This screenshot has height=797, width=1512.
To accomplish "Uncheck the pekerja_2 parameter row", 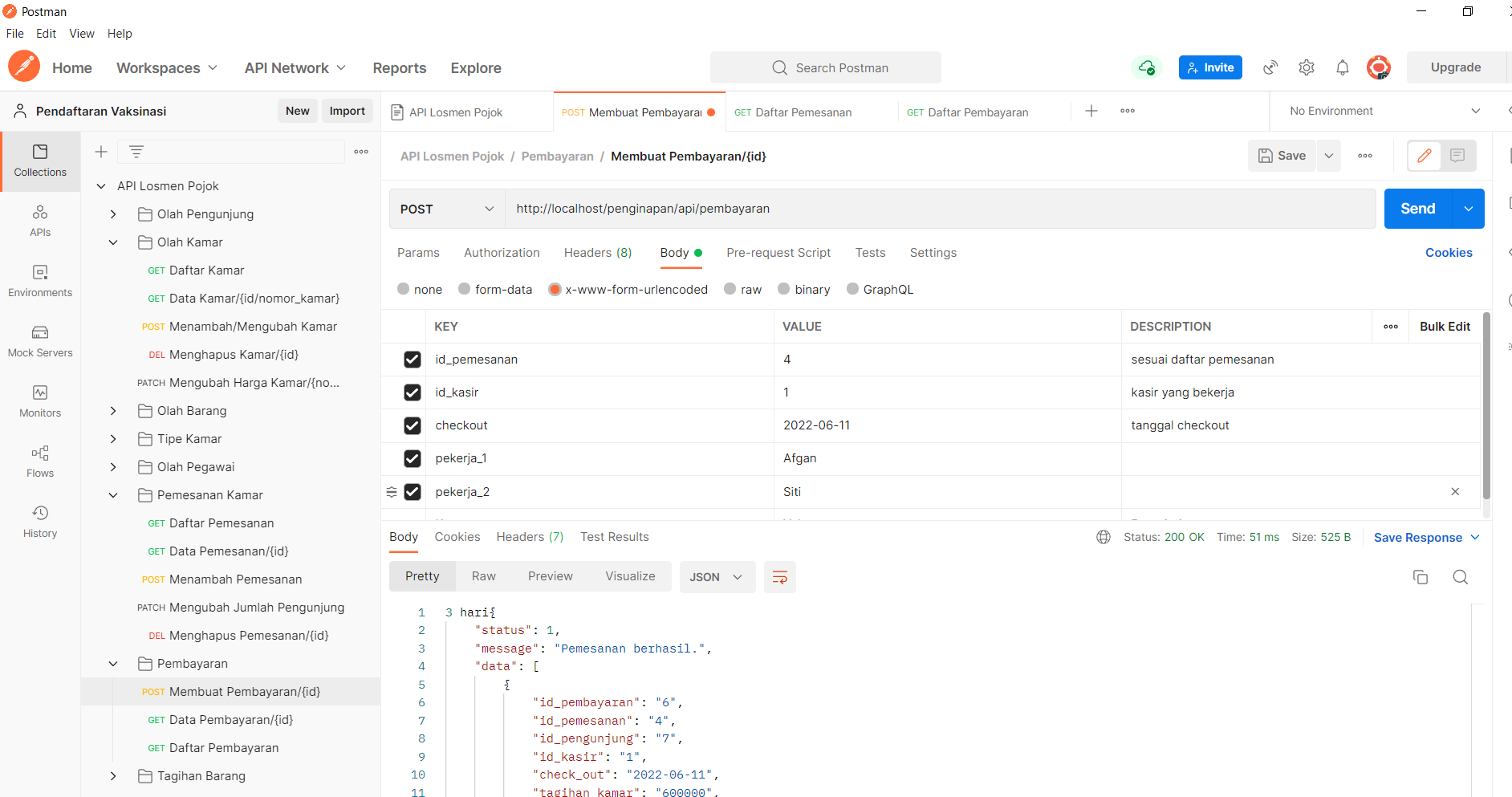I will click(413, 491).
